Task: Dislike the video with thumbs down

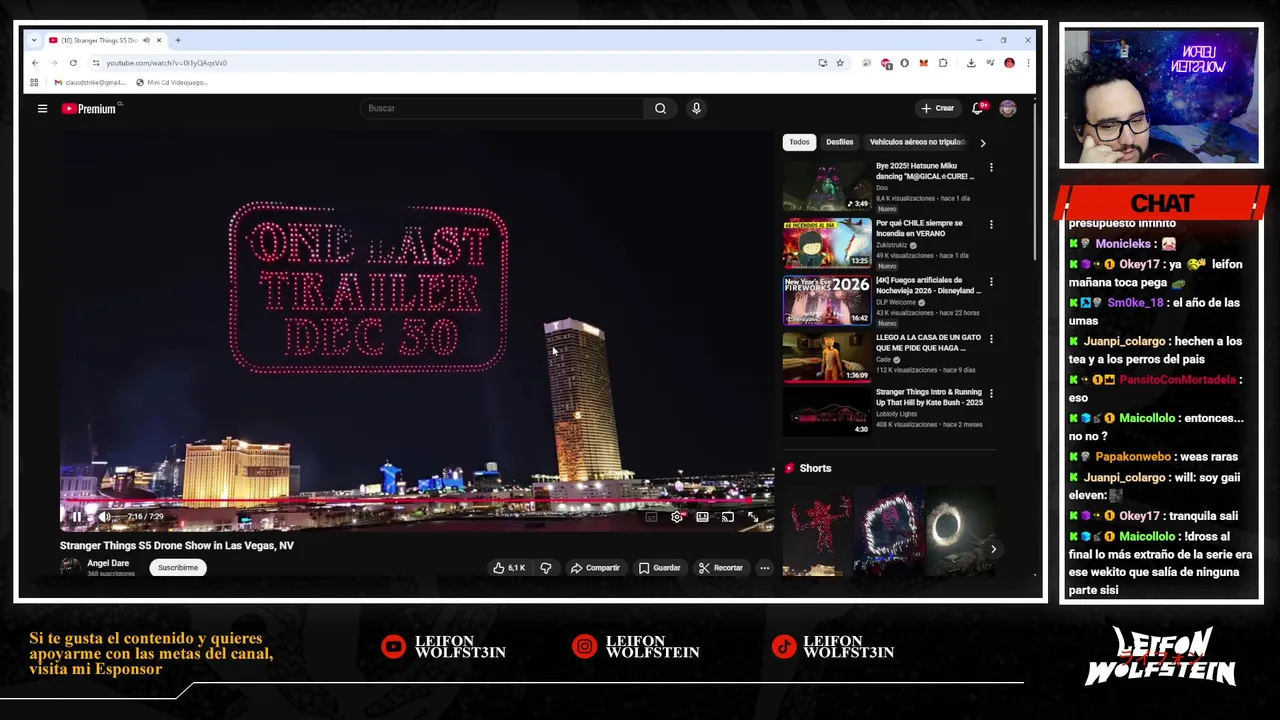Action: coord(546,568)
